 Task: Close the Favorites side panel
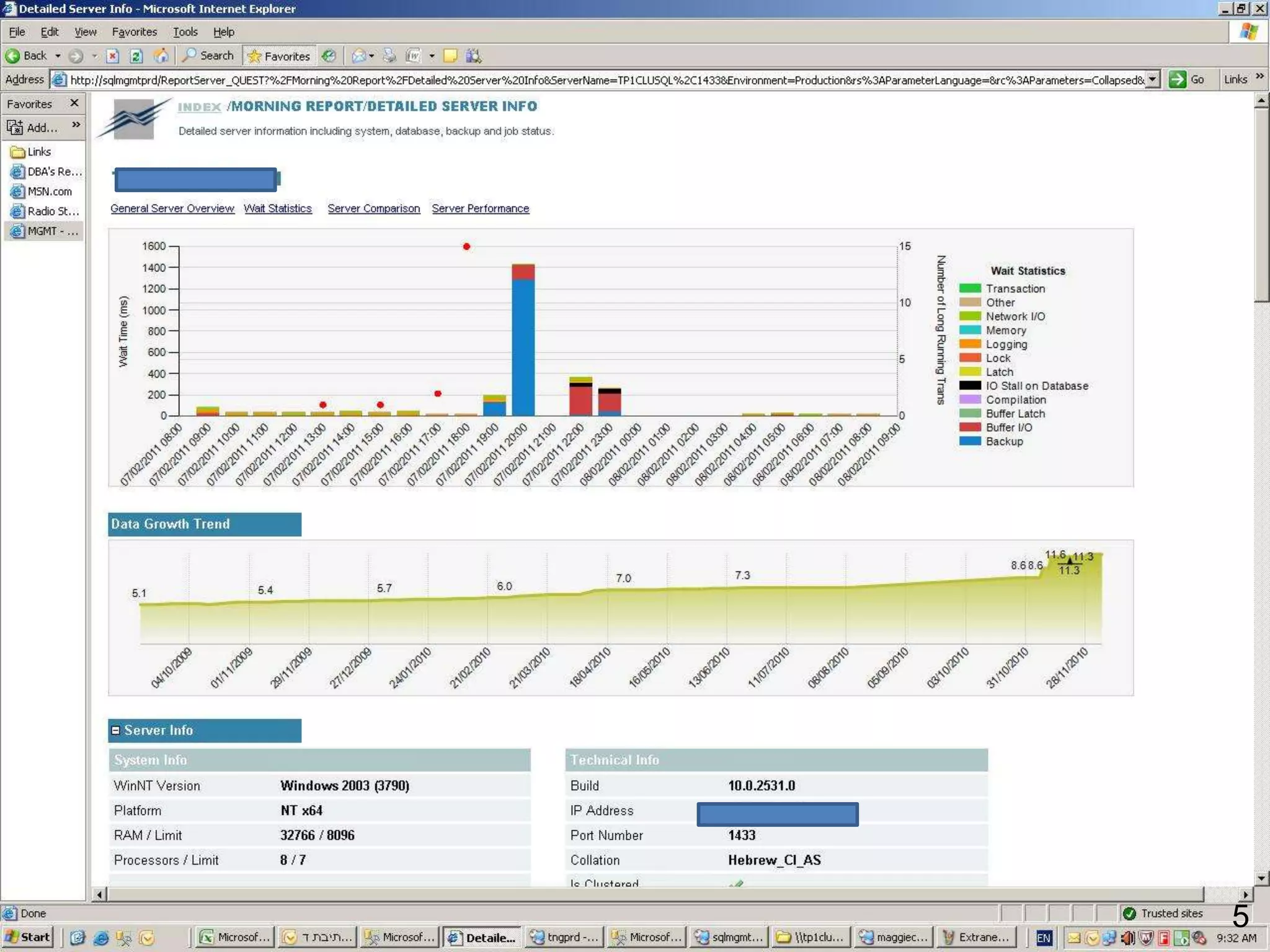coord(74,103)
